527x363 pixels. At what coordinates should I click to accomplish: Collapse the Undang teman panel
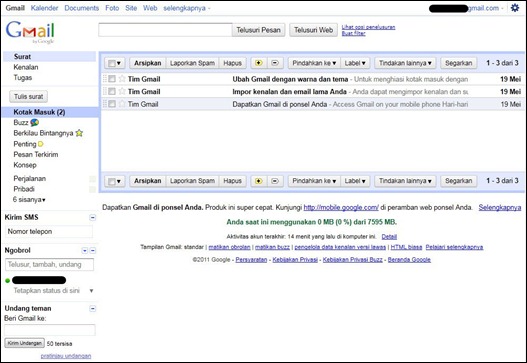coord(93,309)
